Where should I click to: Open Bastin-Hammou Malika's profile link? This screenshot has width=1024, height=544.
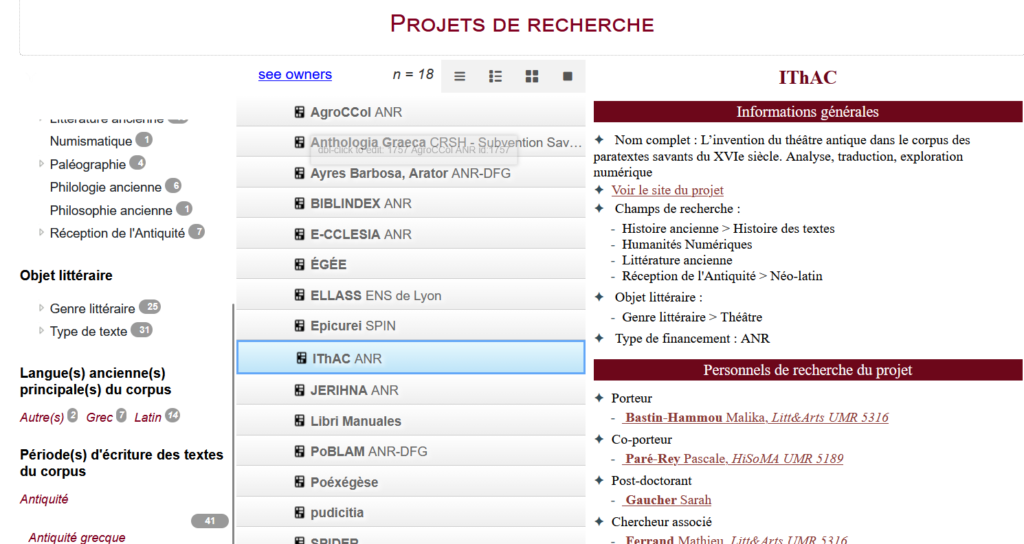755,417
